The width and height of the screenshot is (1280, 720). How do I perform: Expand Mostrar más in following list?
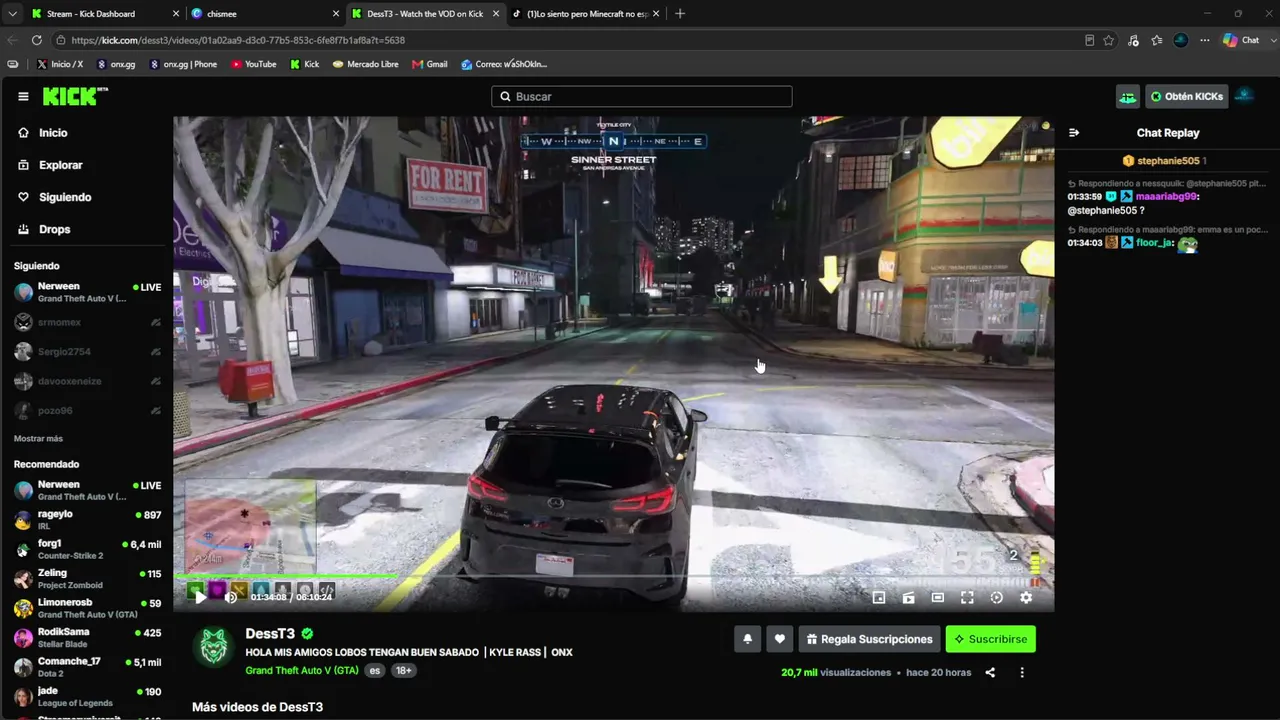[38, 439]
